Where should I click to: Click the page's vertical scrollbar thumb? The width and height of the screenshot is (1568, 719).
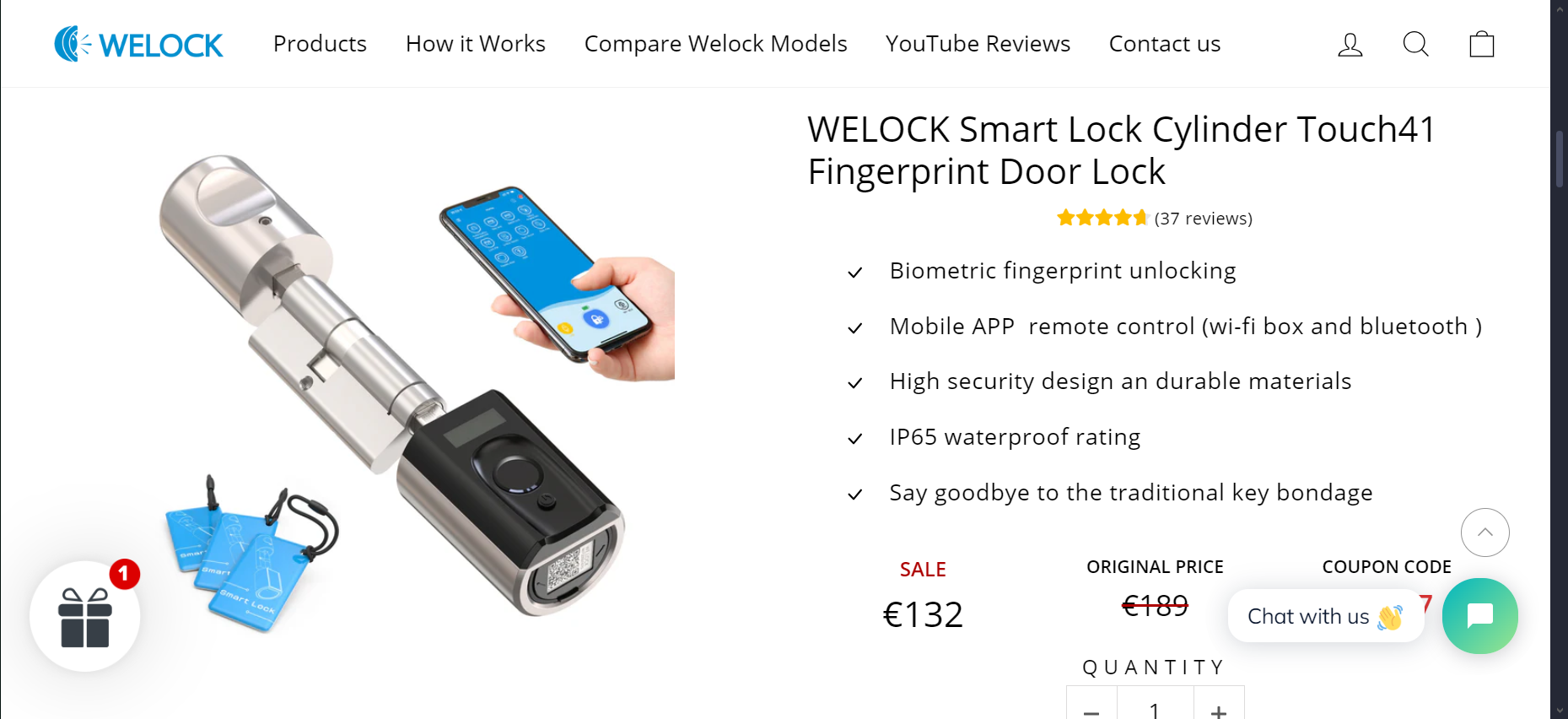[1559, 159]
